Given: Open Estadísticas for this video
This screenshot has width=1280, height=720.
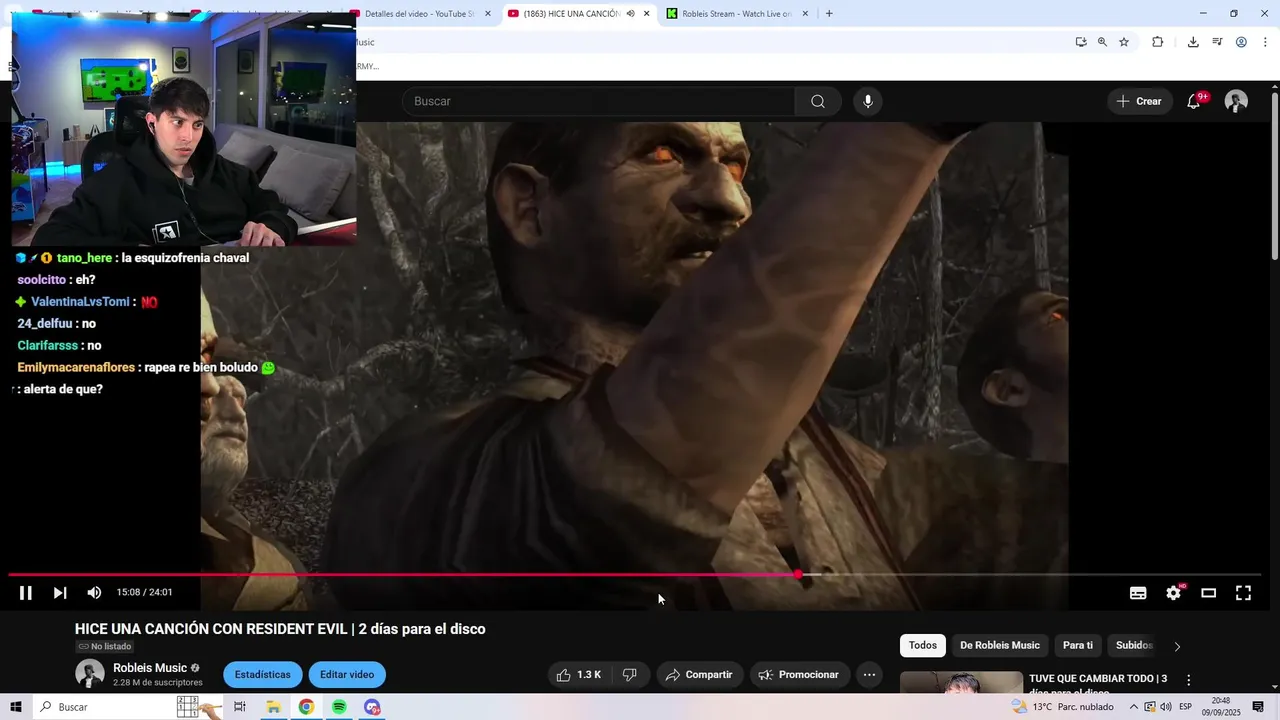Looking at the screenshot, I should (x=263, y=675).
